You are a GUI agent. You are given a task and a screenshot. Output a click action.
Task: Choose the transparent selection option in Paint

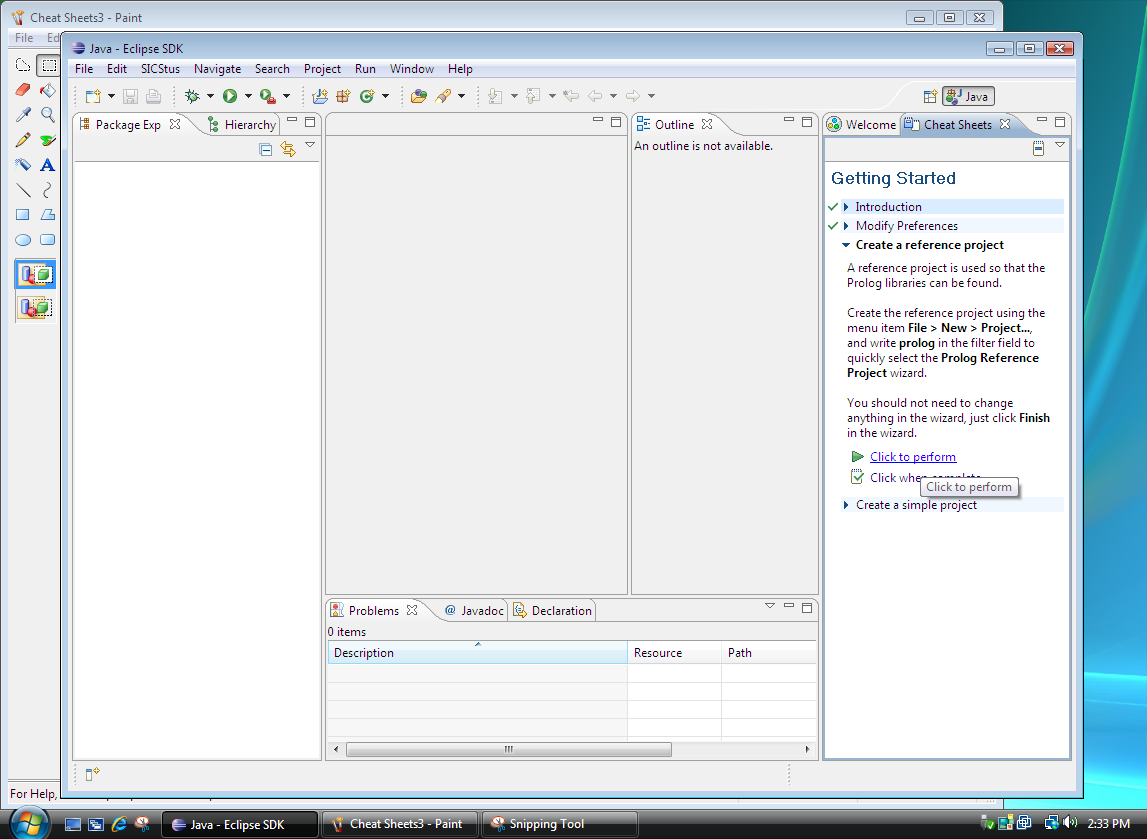tap(35, 307)
